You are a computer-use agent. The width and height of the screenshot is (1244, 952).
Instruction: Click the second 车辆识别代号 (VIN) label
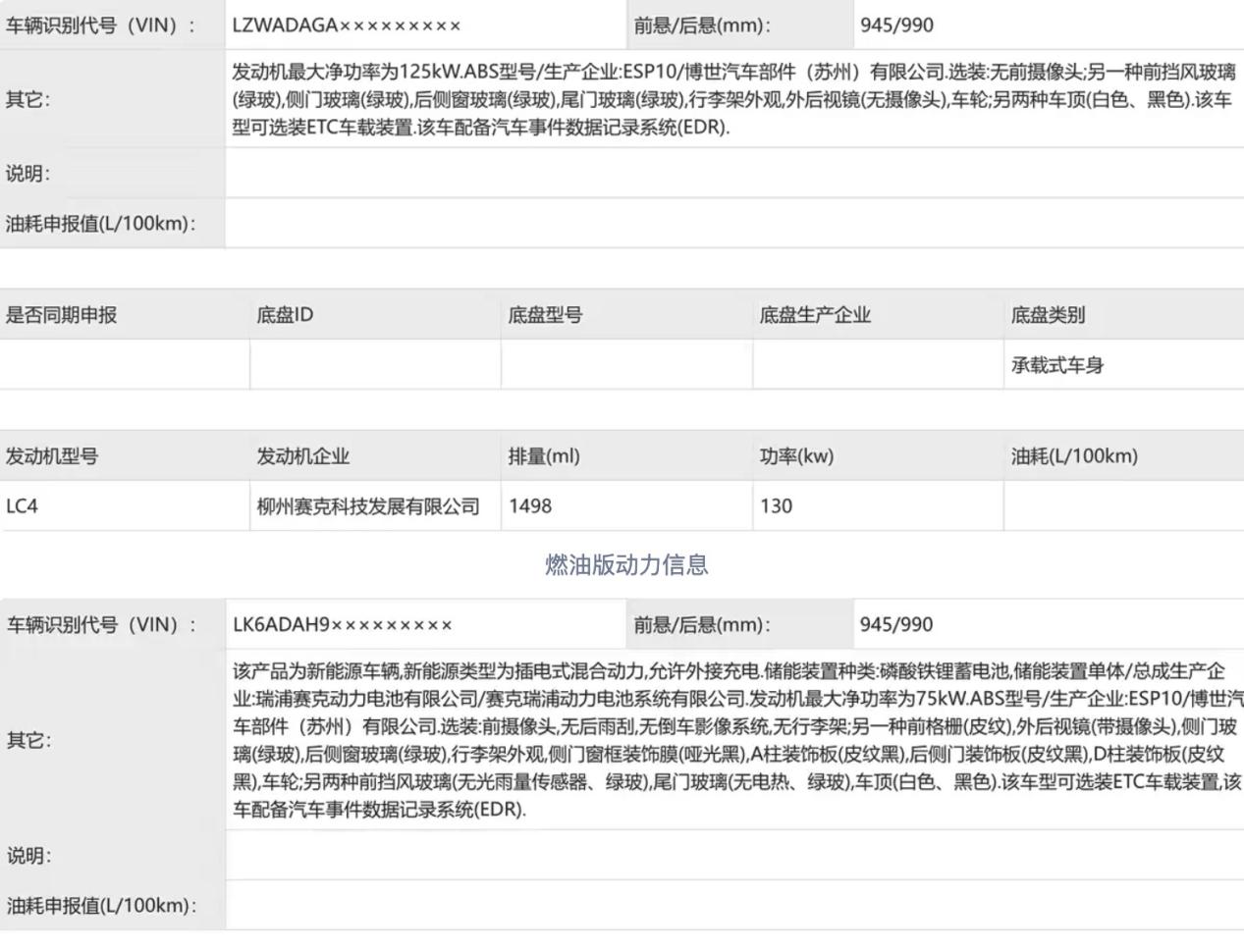[101, 625]
